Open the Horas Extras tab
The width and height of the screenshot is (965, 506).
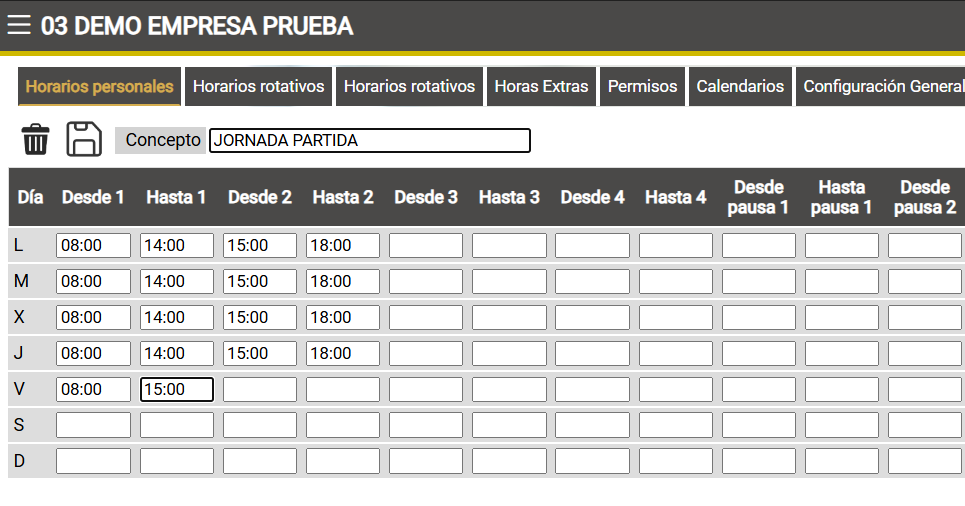pos(542,86)
